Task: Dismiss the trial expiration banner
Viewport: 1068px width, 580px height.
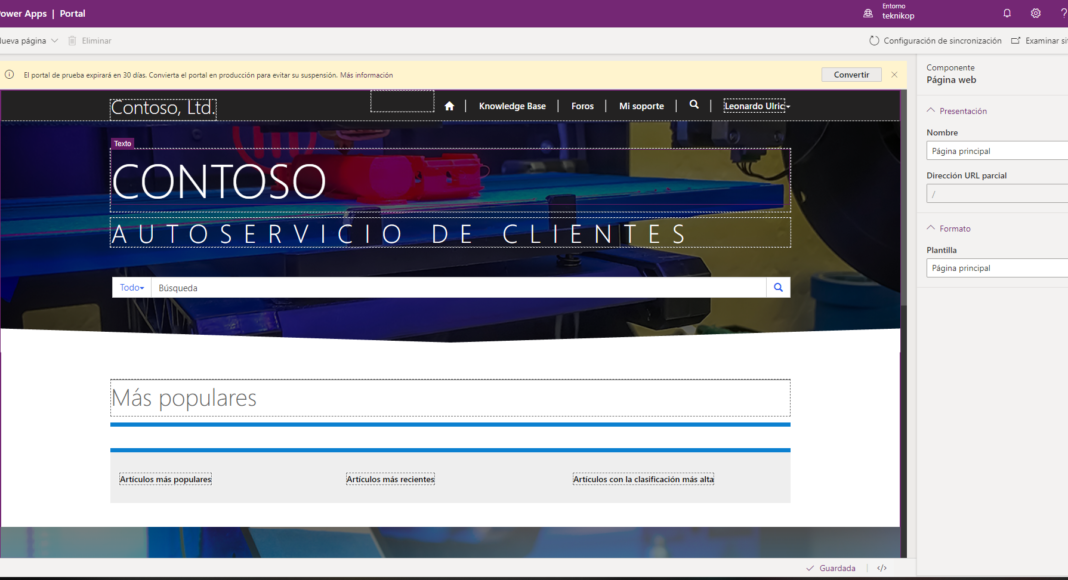Action: pos(894,75)
